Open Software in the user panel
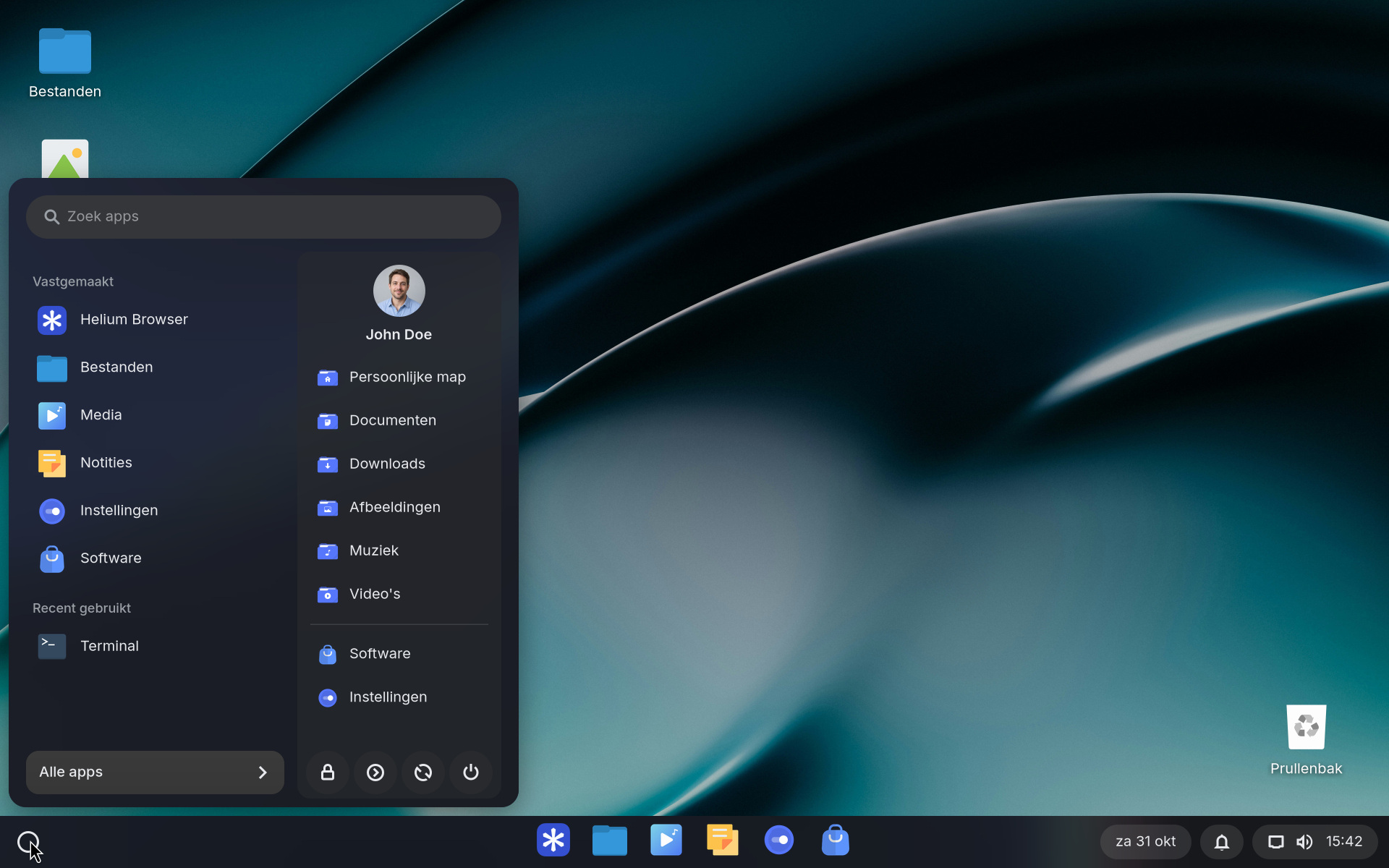Viewport: 1389px width, 868px height. [x=399, y=654]
